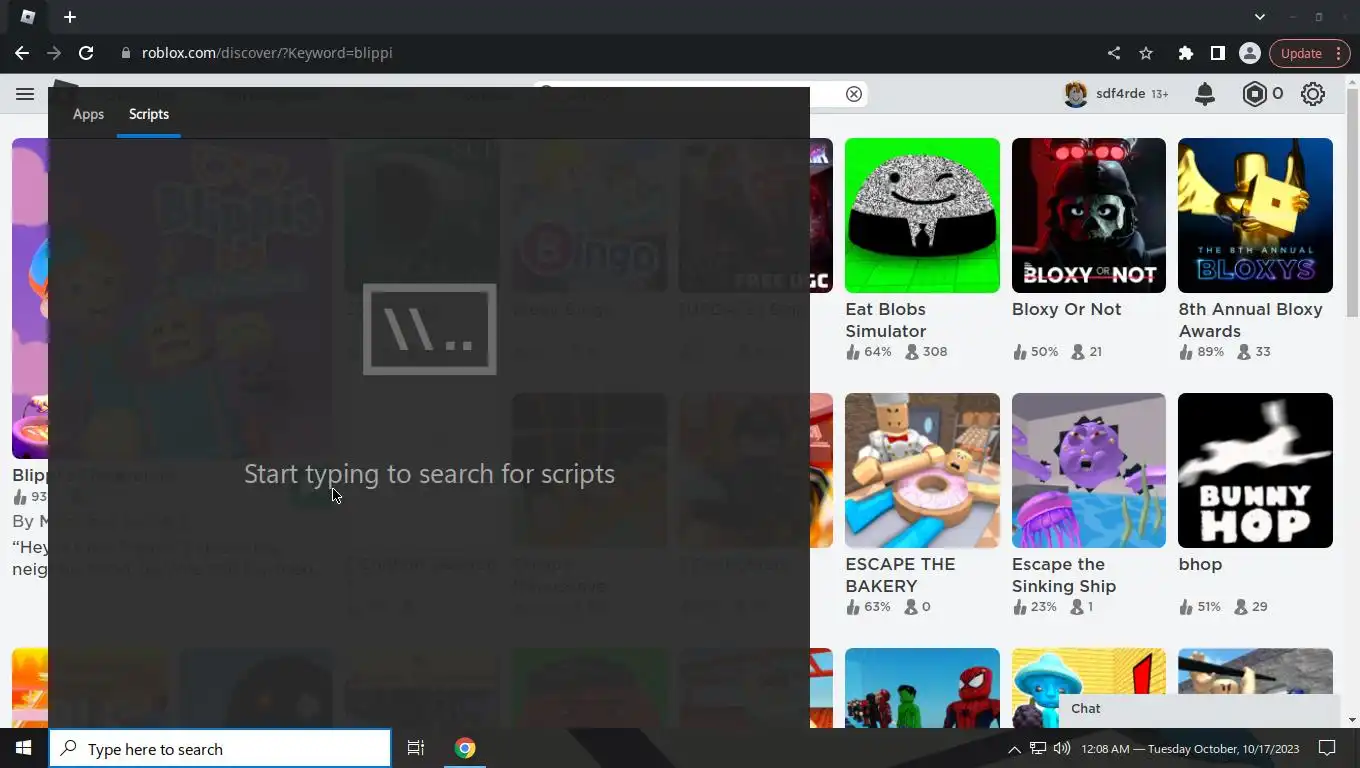Click Bloxy Or Not title link
Screen dimensions: 1360x768
pos(1066,309)
